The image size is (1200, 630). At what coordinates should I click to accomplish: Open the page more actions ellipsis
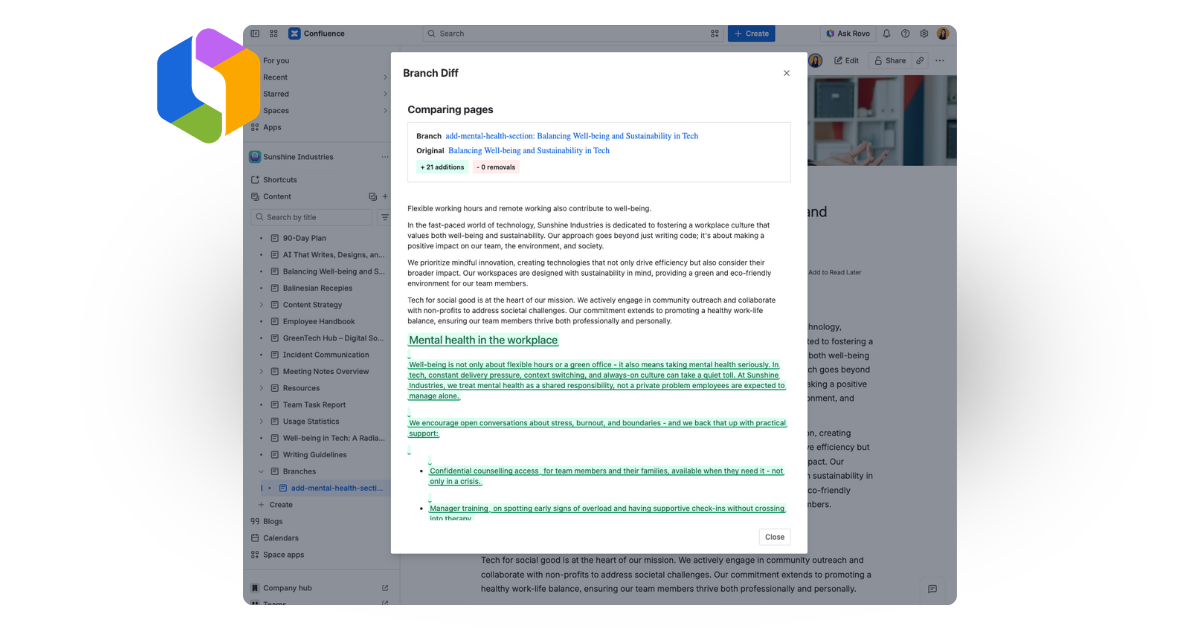[939, 60]
